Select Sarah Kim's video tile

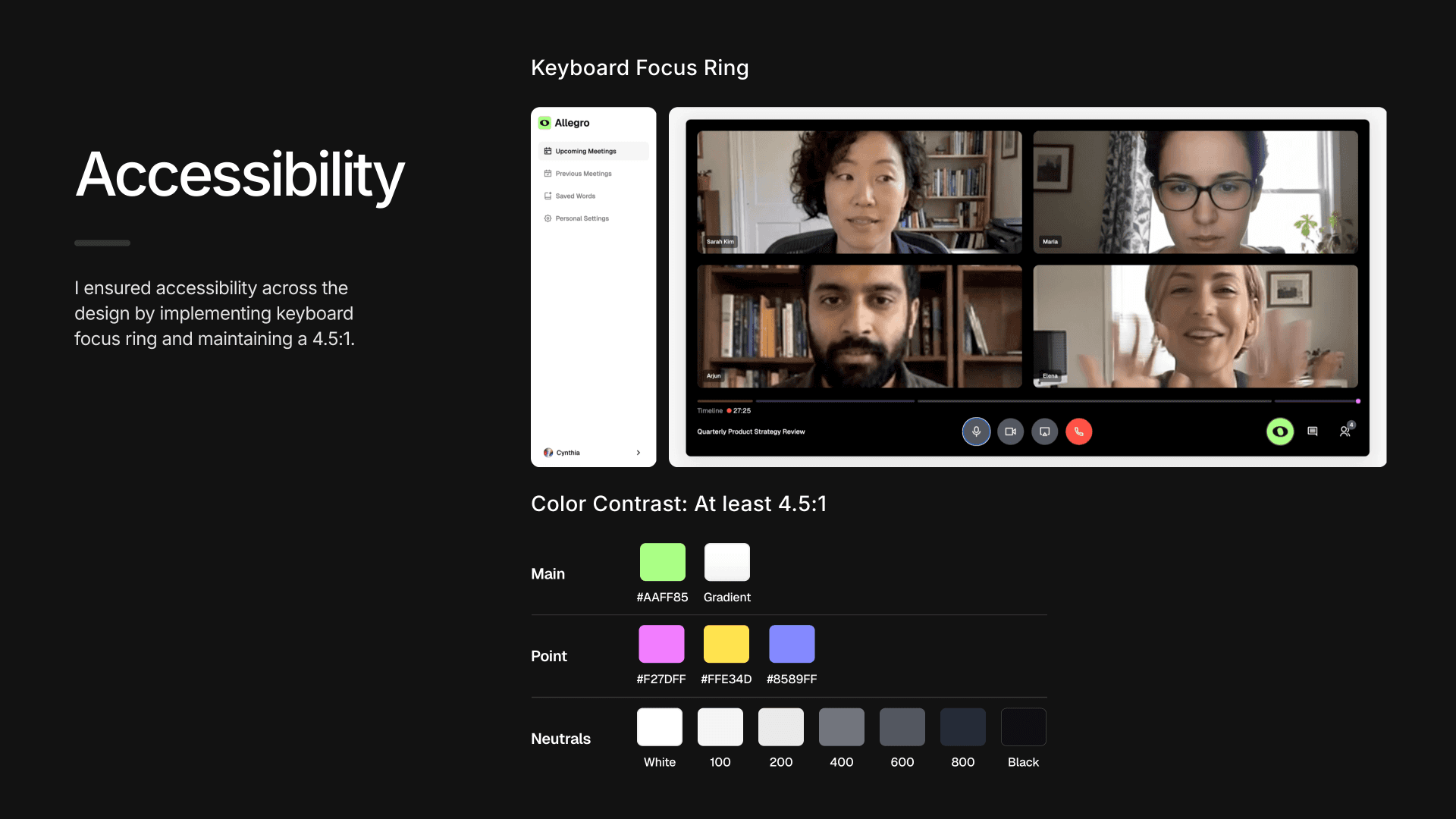[x=859, y=192]
